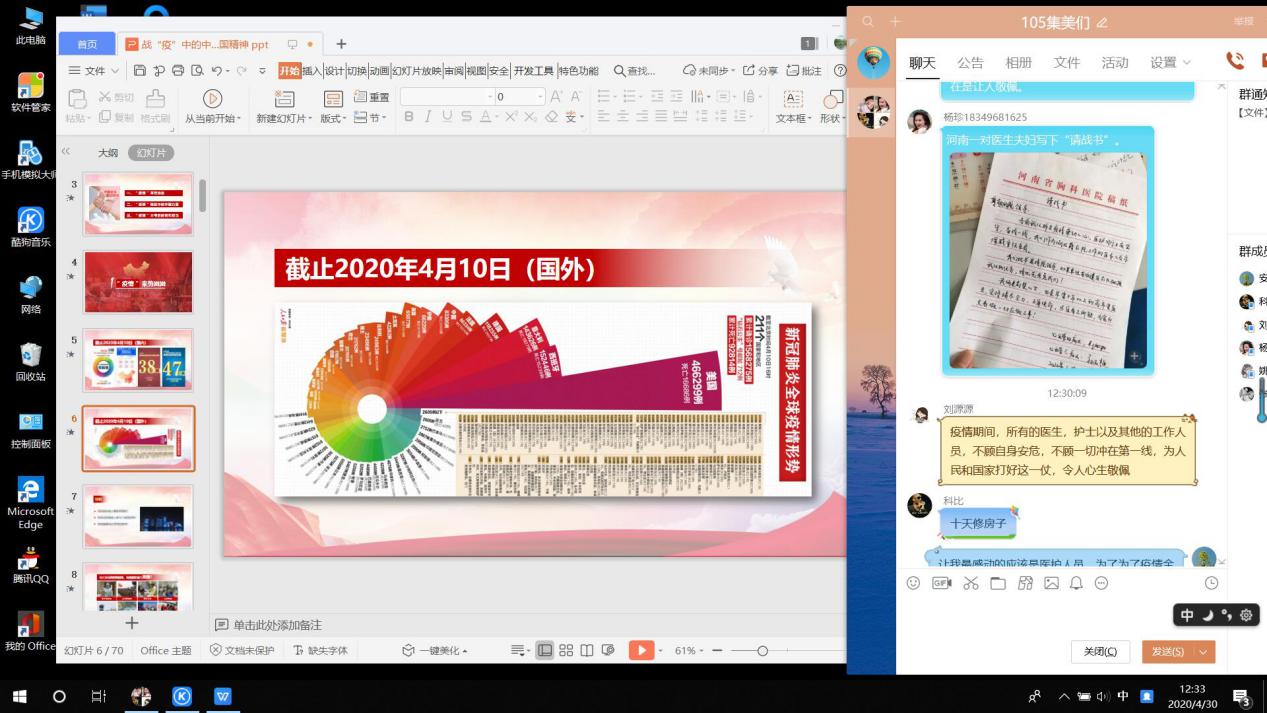Click the emoji face icon in chat toolbar
Viewport: 1267px width, 713px height.
tap(913, 583)
